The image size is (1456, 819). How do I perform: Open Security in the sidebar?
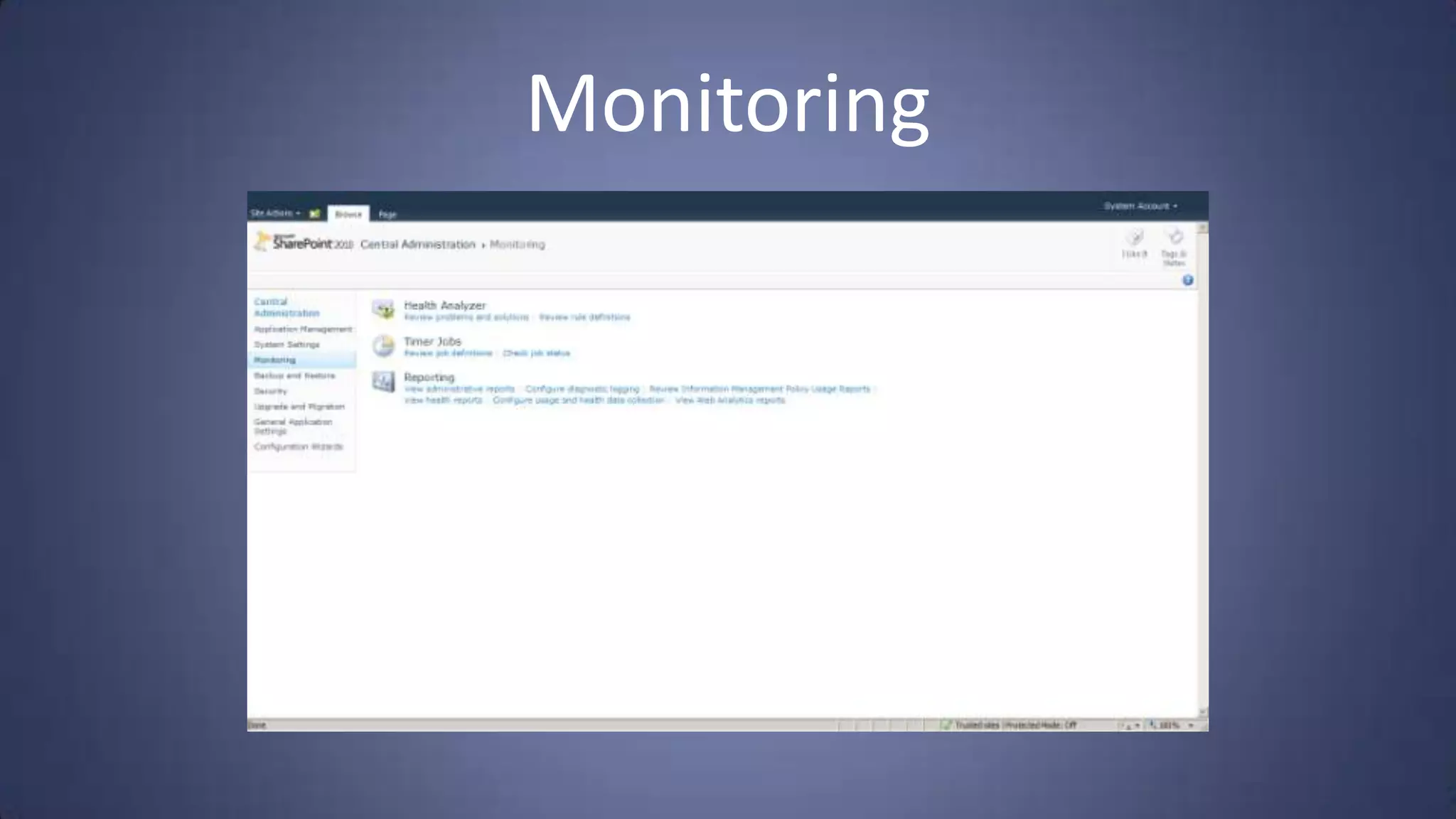[271, 391]
